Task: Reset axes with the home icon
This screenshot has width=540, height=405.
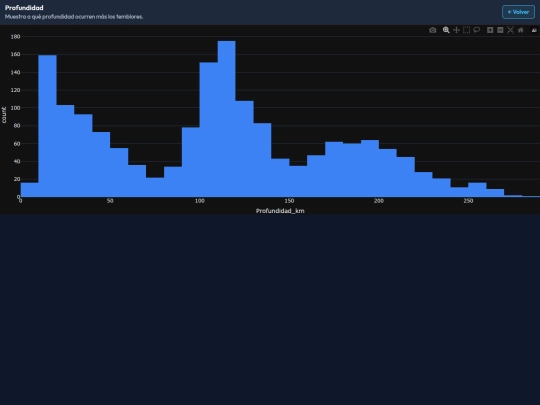Action: (x=520, y=30)
